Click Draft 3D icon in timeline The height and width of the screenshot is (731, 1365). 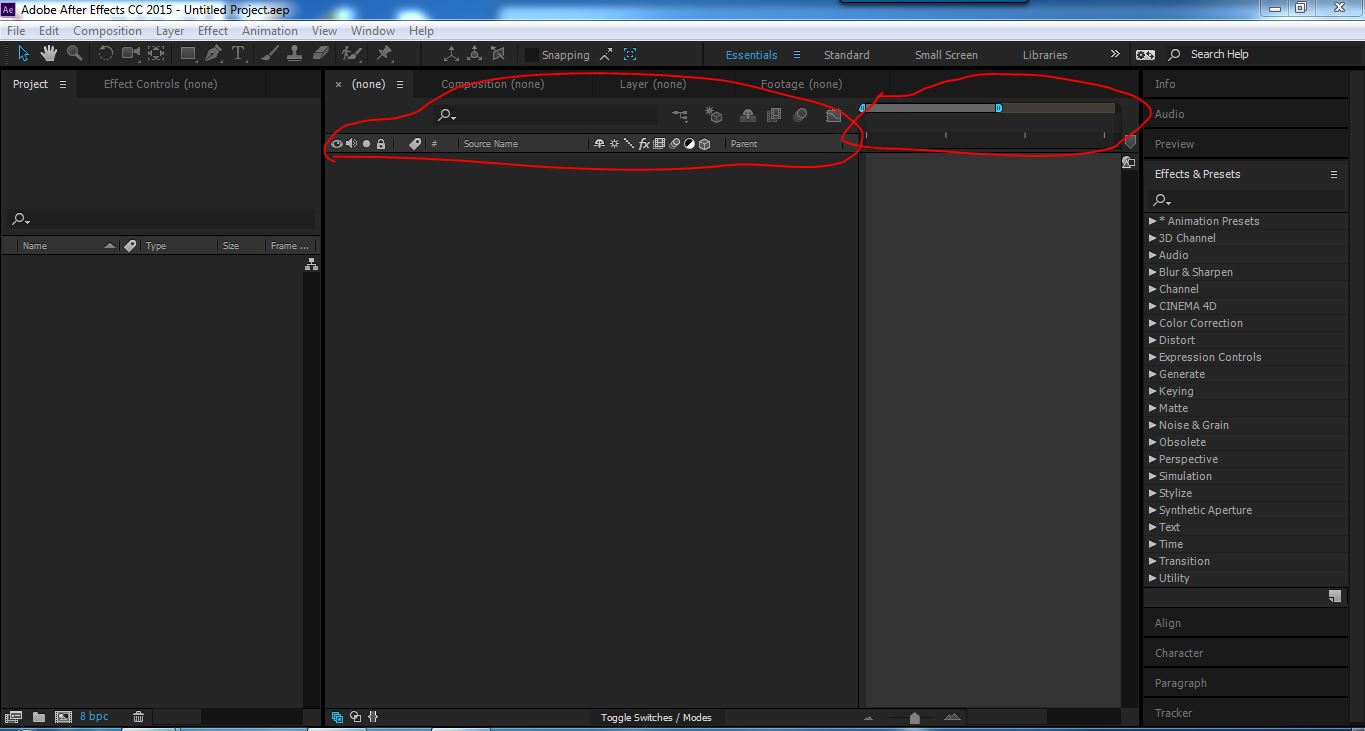(x=714, y=116)
